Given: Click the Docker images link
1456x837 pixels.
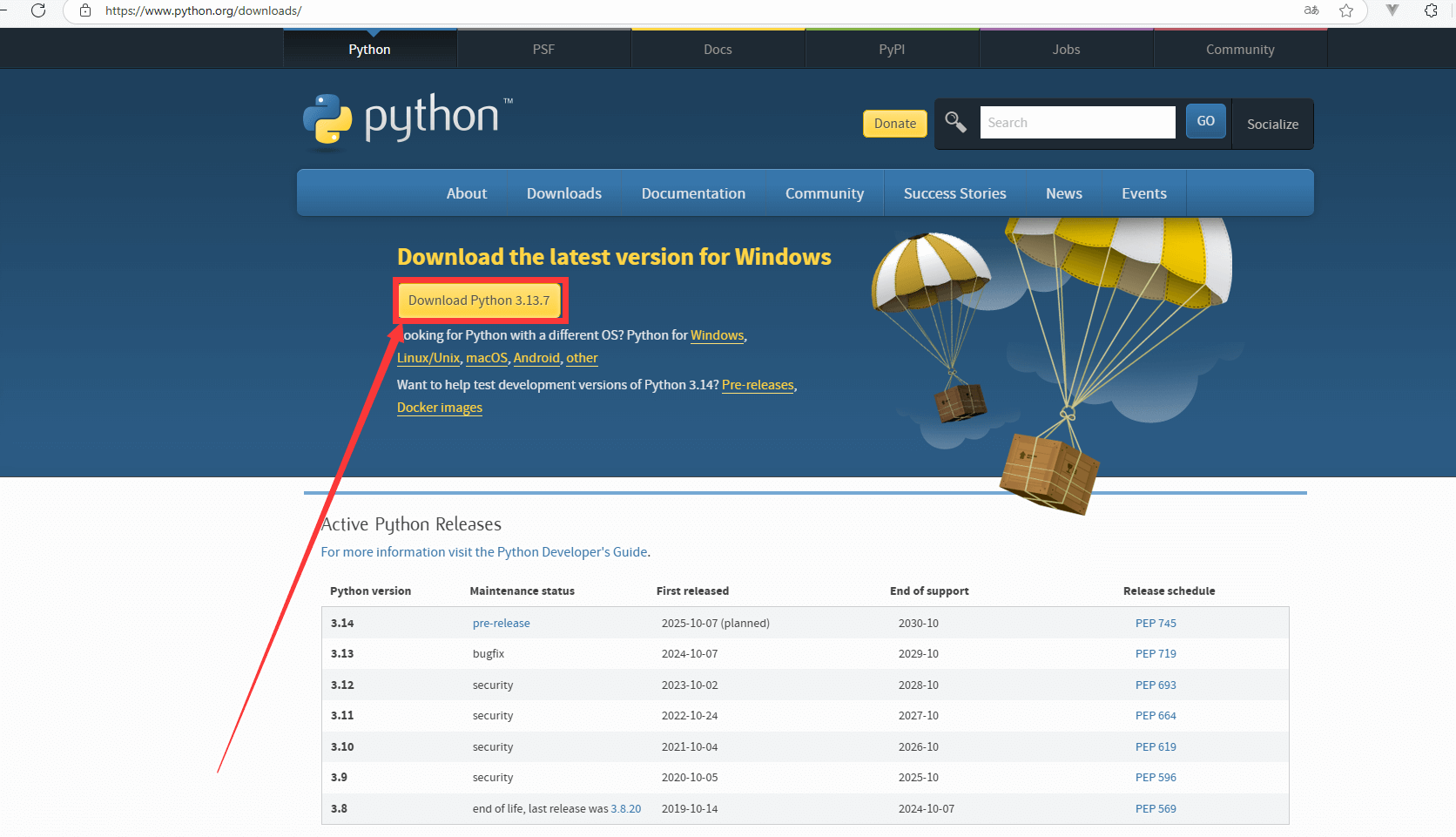Looking at the screenshot, I should pos(439,407).
